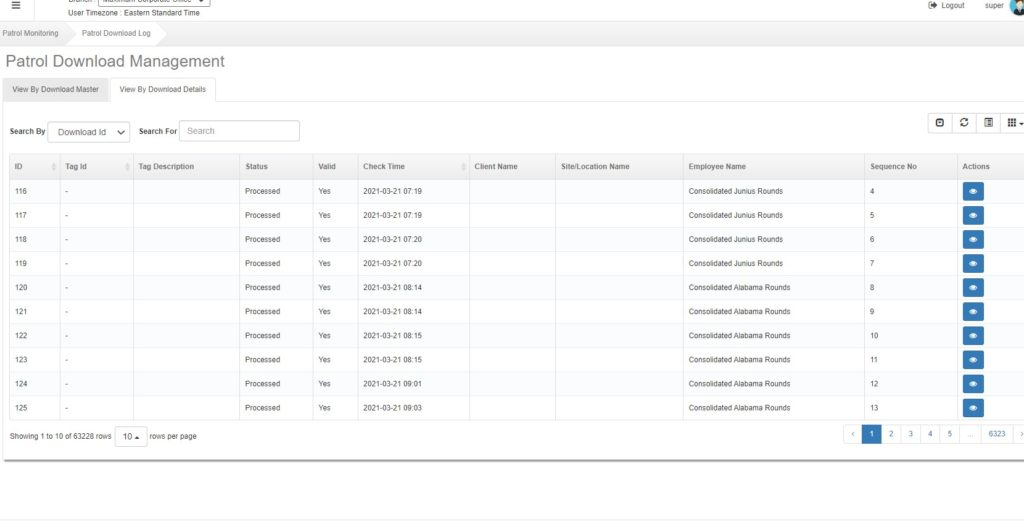Click the user avatar icon
Screen dimensions: 1024x532
pyautogui.click(x=1017, y=7)
